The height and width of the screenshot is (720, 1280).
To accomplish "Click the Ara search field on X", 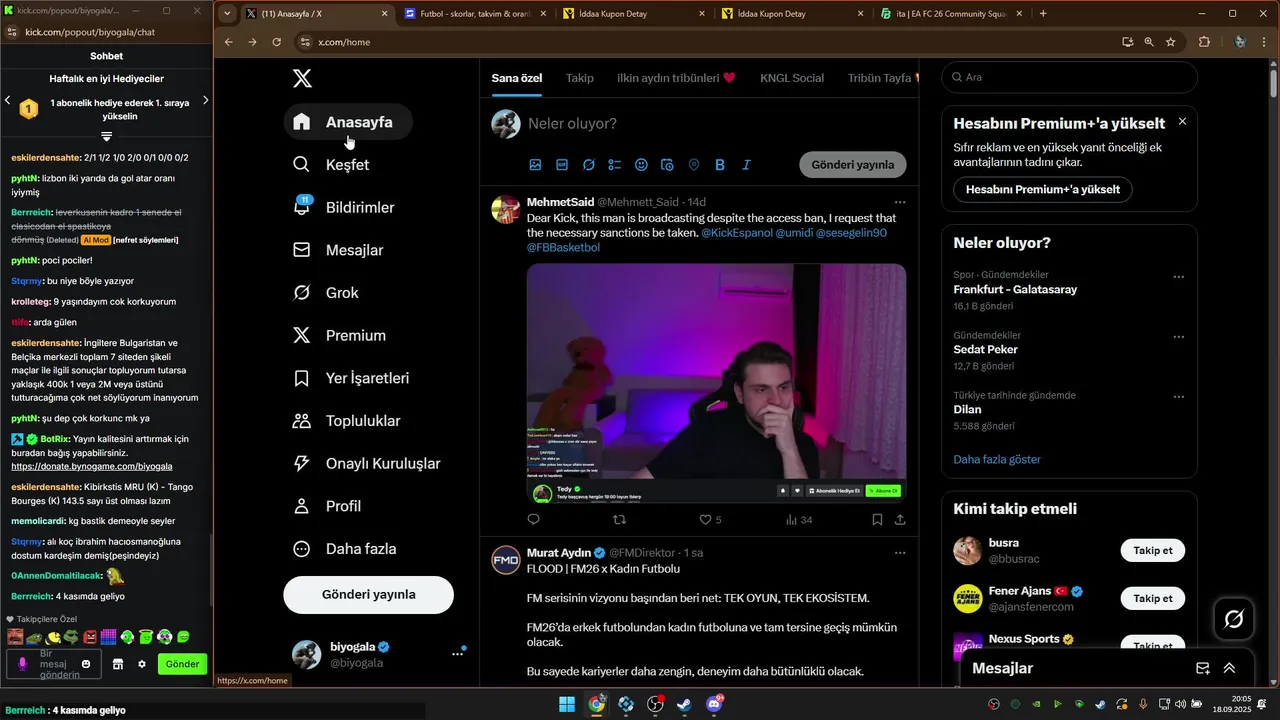I will click(1070, 77).
